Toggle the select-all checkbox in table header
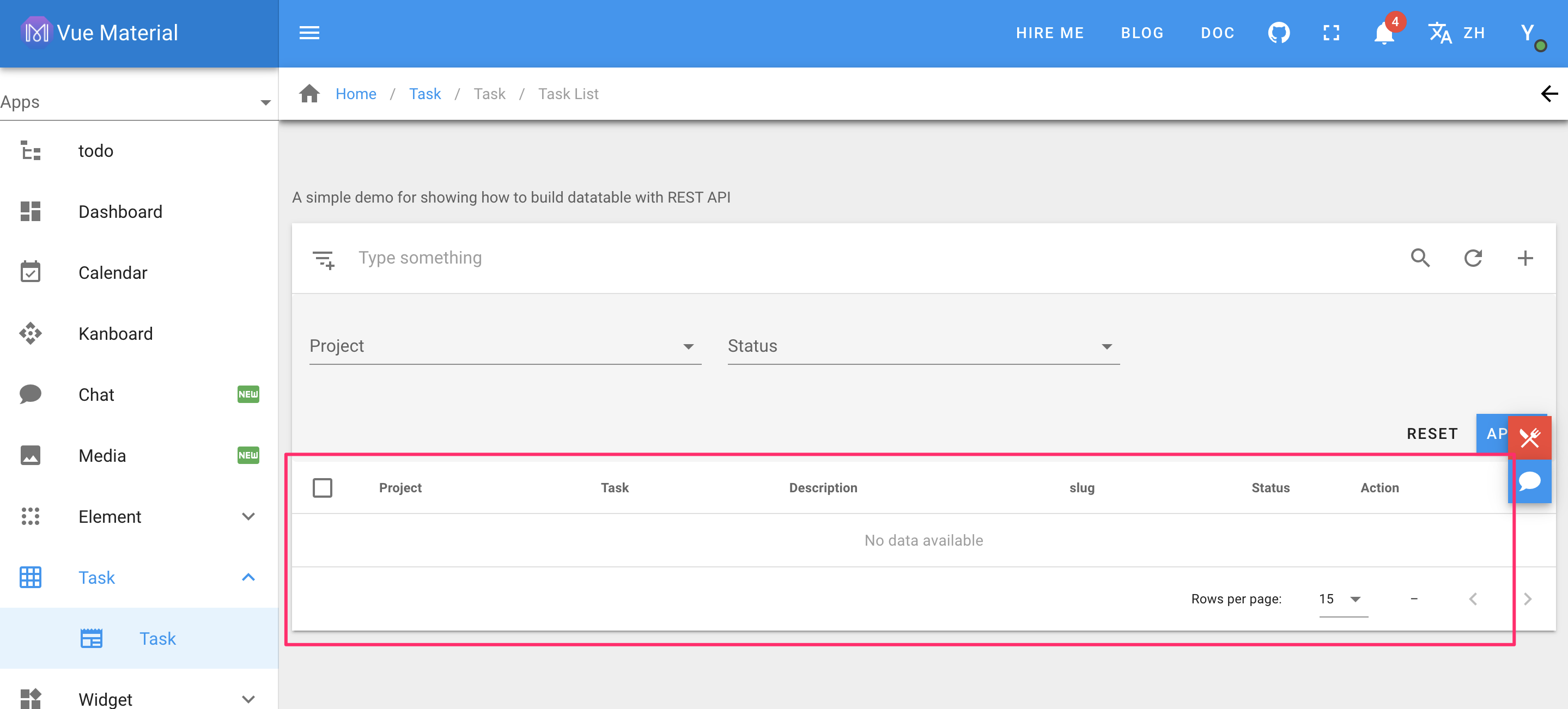1568x709 pixels. 323,487
